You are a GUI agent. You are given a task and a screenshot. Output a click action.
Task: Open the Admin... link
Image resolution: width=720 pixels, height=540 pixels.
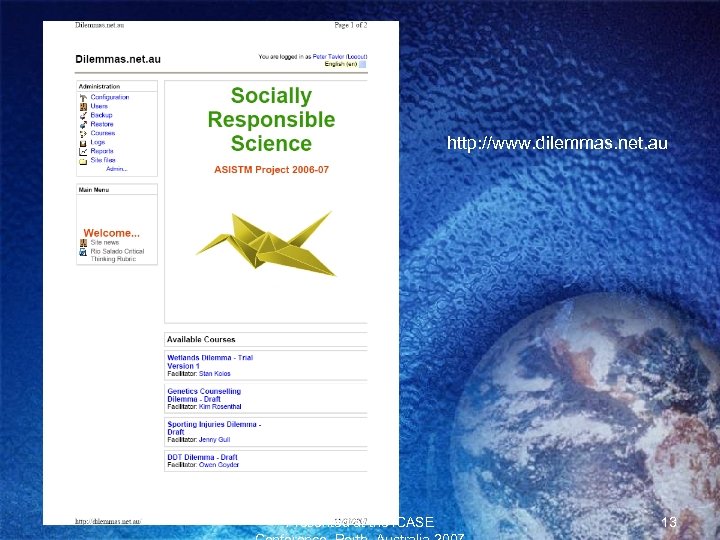(117, 169)
